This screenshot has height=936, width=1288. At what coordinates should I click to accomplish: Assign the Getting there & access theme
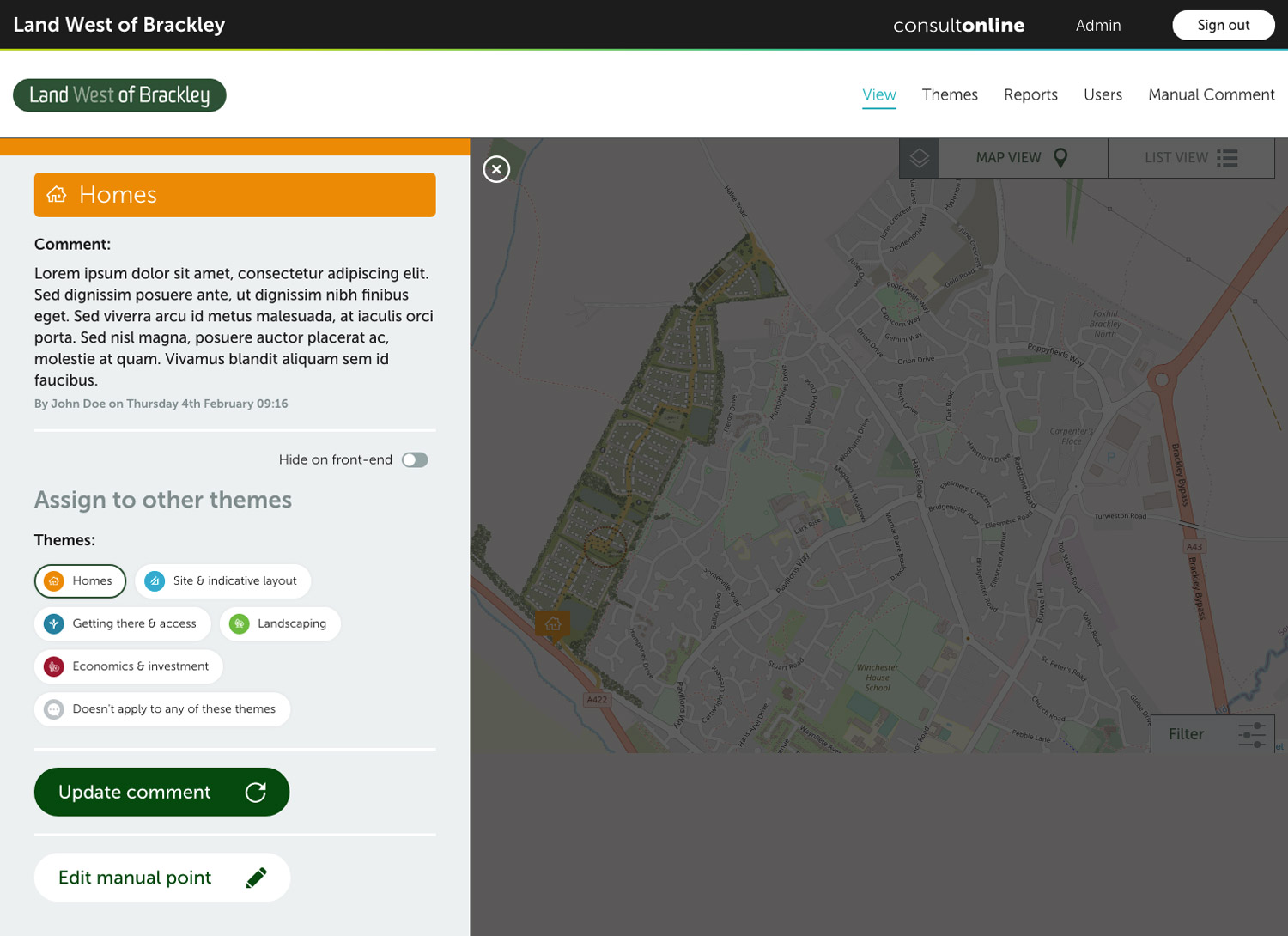tap(123, 623)
